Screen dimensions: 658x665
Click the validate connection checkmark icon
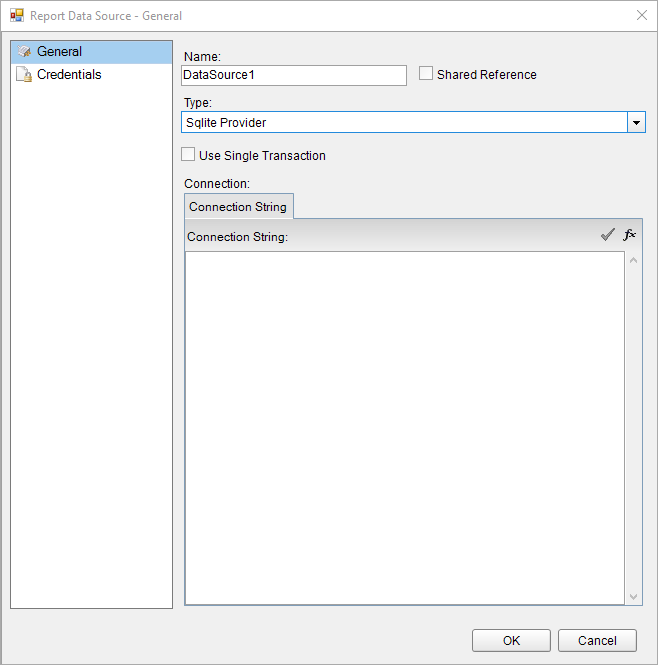click(608, 235)
